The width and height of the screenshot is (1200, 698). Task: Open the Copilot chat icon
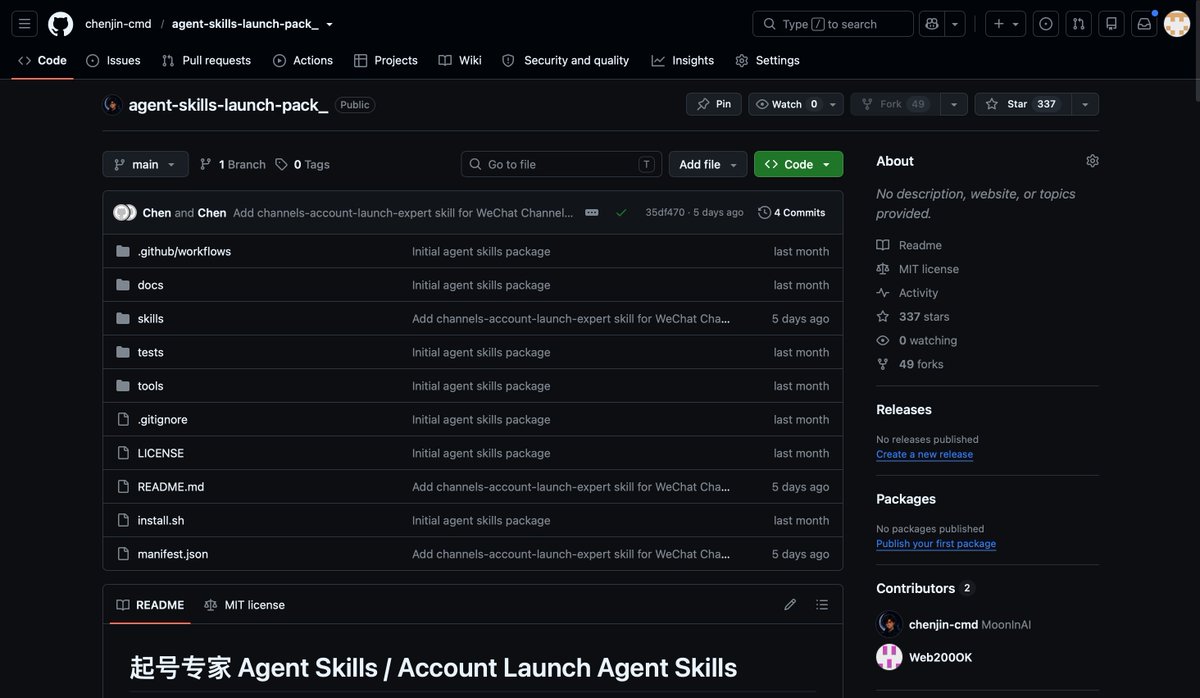point(932,24)
